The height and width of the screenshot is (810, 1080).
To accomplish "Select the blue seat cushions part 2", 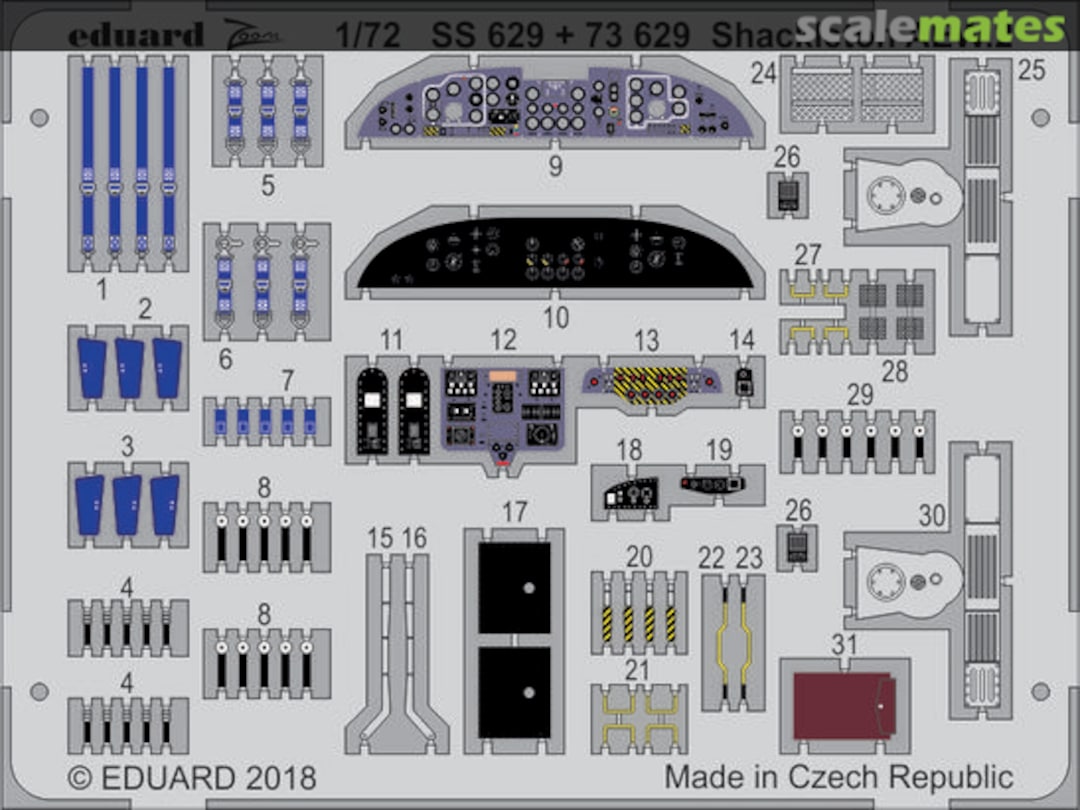I will (129, 367).
